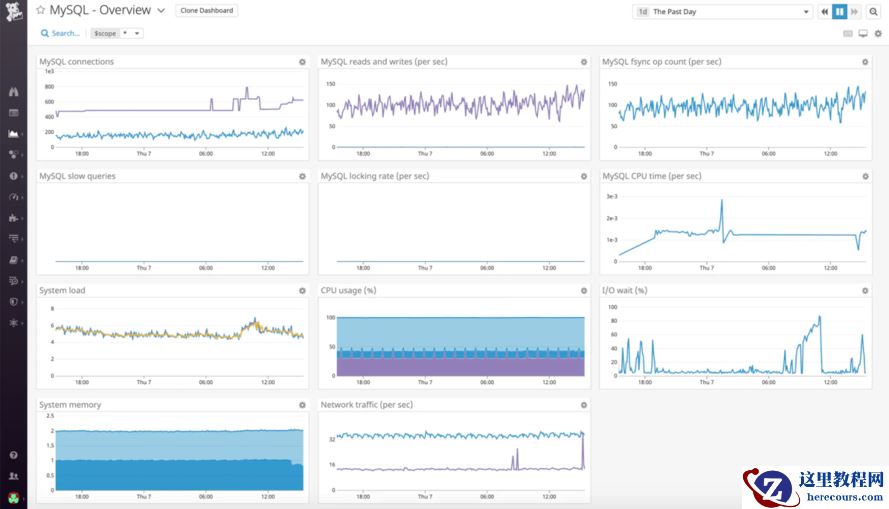889x509 pixels.
Task: Switch to TV mode with the monitor icon
Action: click(863, 33)
